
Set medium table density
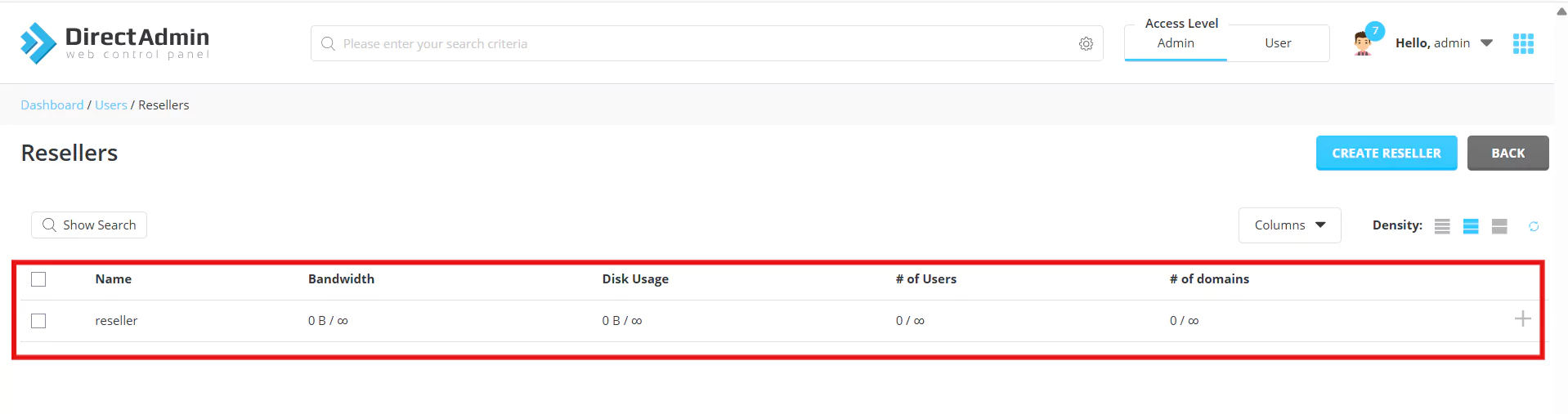pos(1471,226)
